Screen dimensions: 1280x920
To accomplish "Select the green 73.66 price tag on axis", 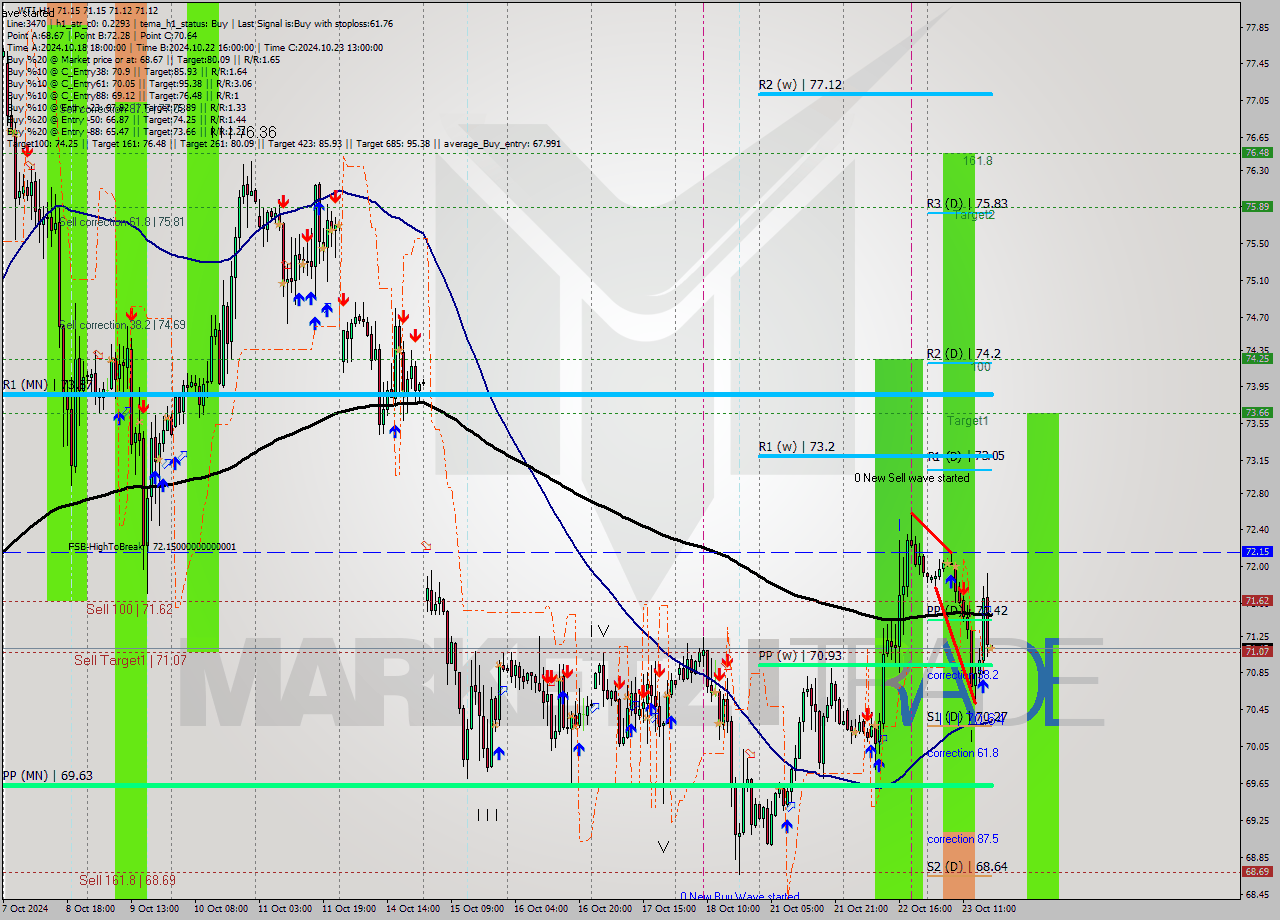I will pos(1257,412).
